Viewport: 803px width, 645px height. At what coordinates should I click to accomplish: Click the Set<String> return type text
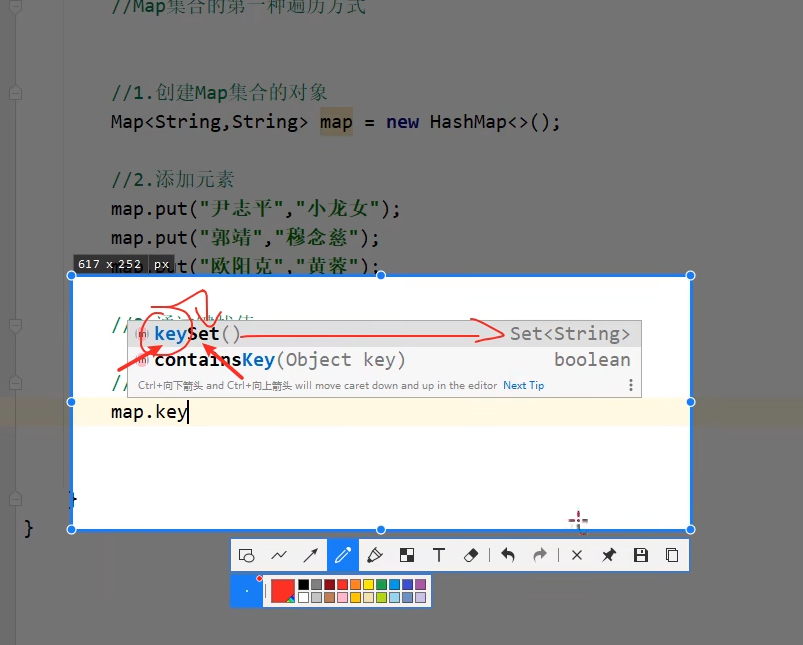[570, 334]
